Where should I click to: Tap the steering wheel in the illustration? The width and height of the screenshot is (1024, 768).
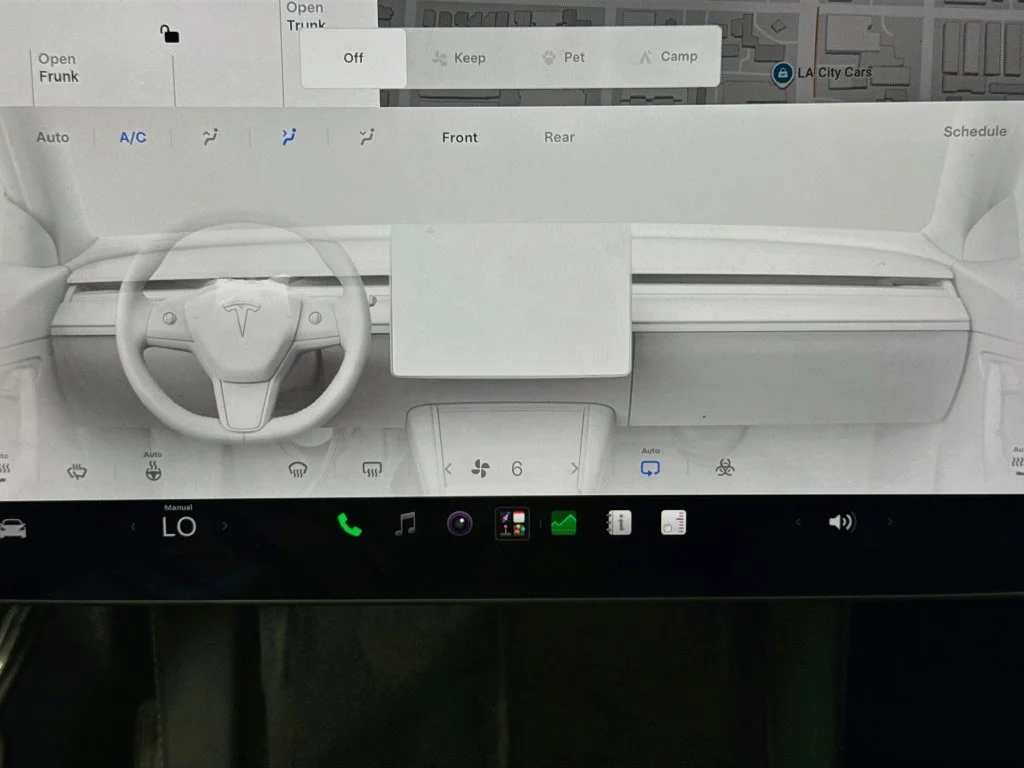coord(243,333)
